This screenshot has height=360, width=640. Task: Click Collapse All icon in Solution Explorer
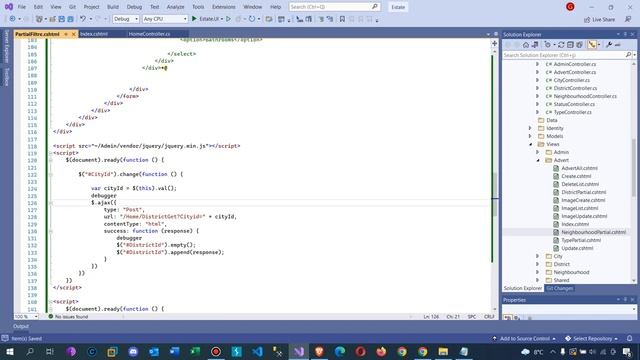570,45
